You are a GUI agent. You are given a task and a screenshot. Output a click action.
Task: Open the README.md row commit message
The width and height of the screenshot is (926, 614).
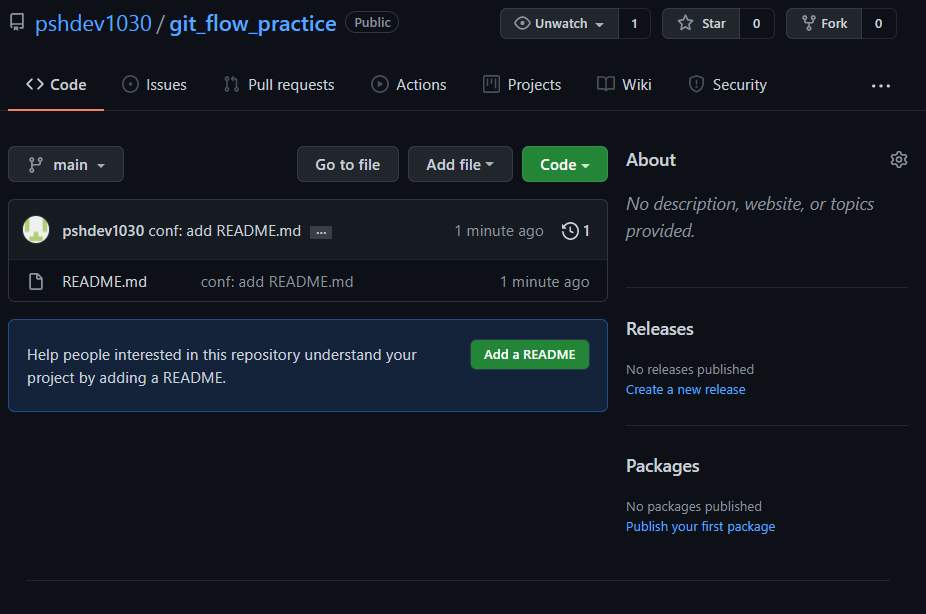pyautogui.click(x=277, y=282)
